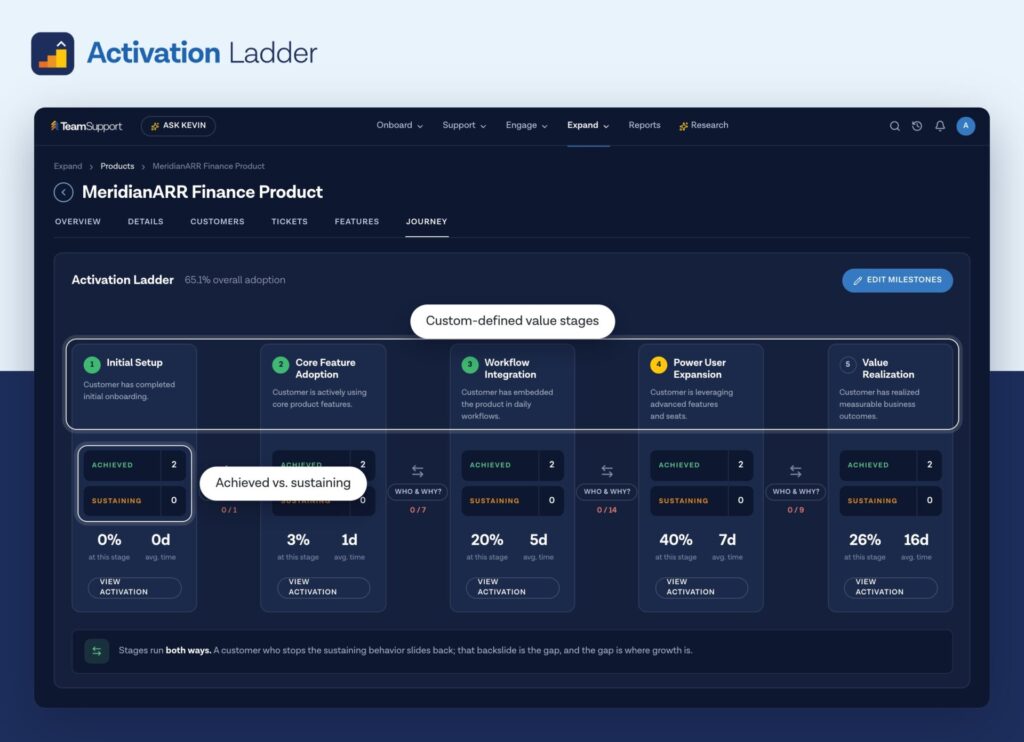Open Who & Why above 0/7
This screenshot has width=1024, height=742.
[418, 491]
